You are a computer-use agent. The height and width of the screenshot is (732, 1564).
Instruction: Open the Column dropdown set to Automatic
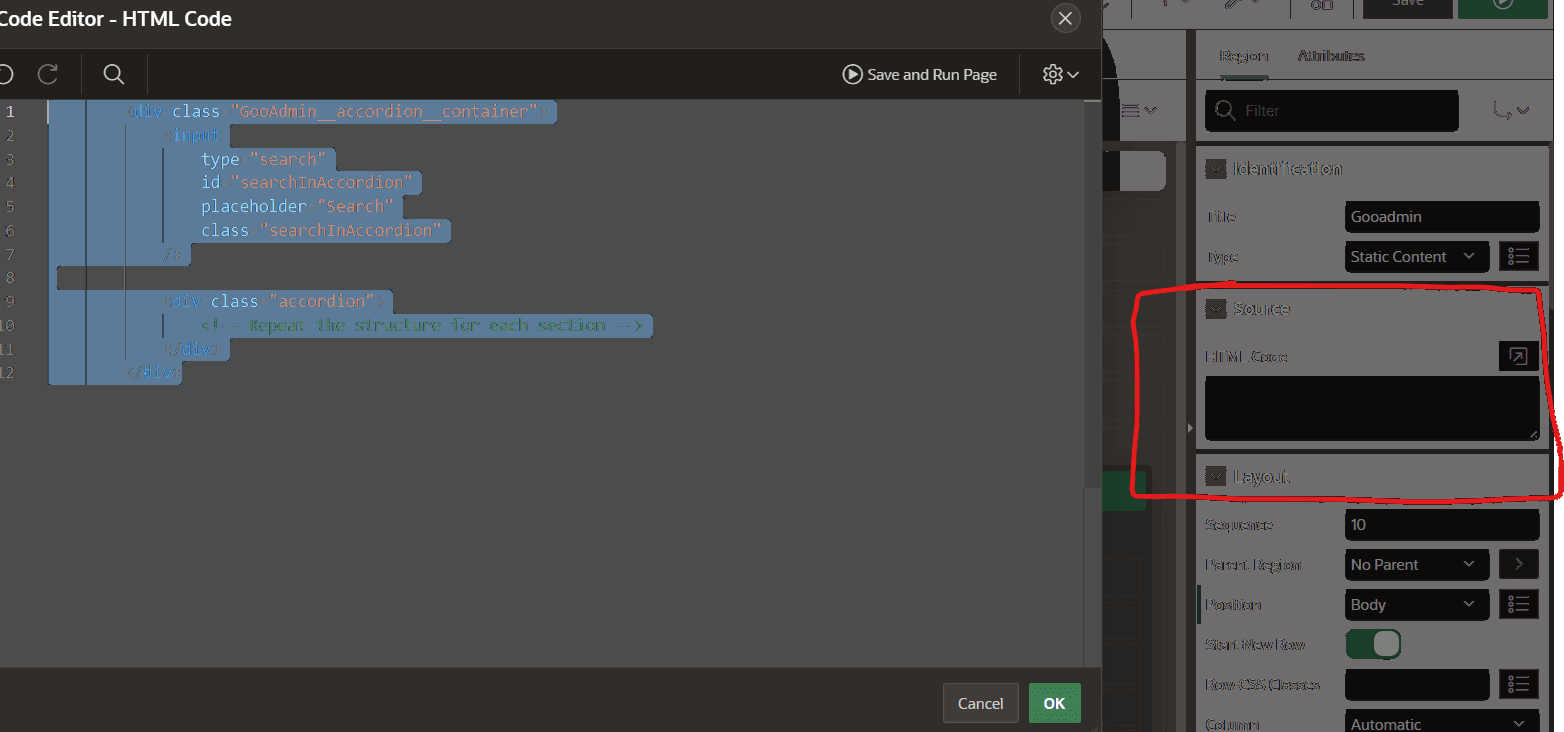coord(1442,722)
